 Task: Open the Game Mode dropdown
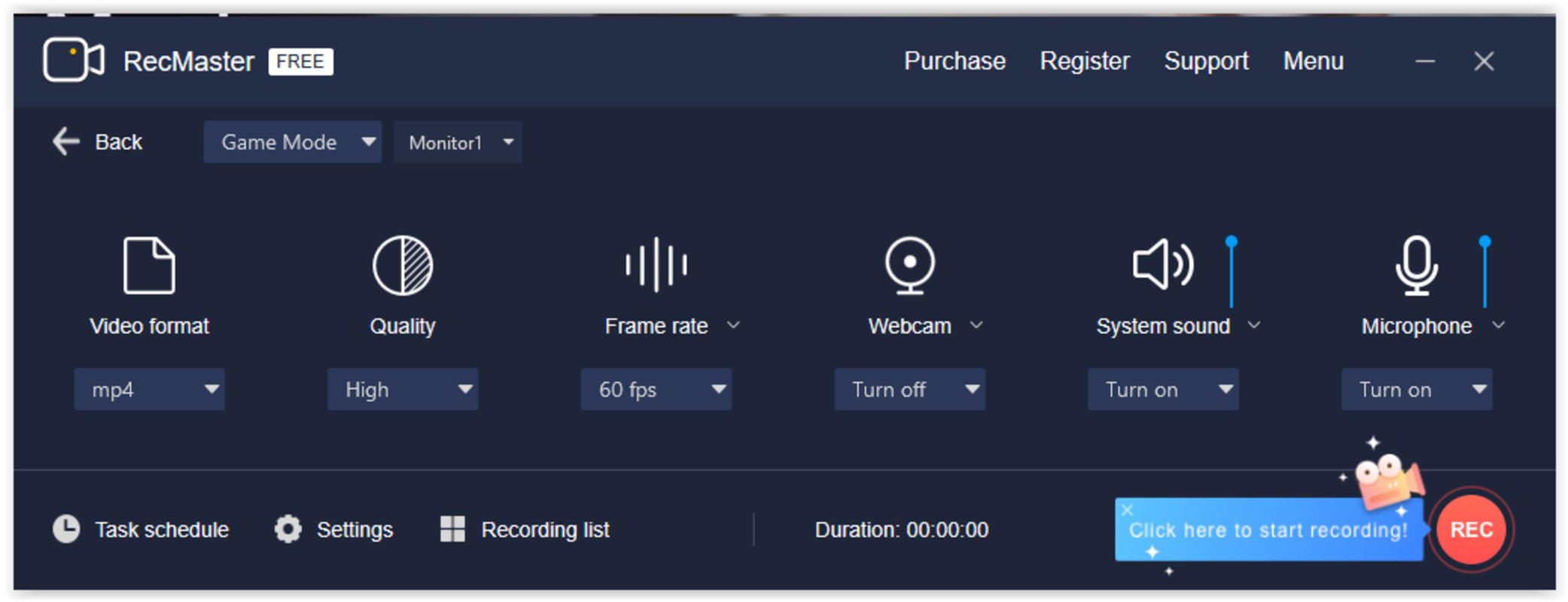(292, 141)
